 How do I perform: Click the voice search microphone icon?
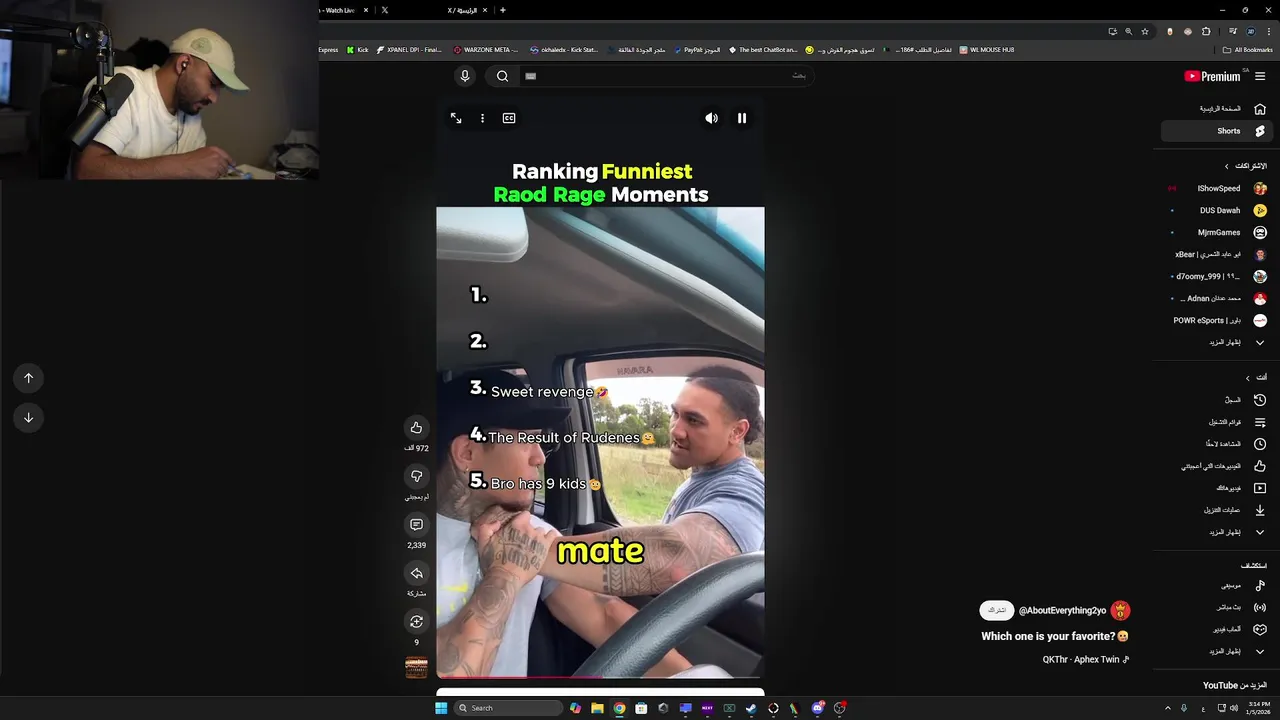tap(464, 76)
